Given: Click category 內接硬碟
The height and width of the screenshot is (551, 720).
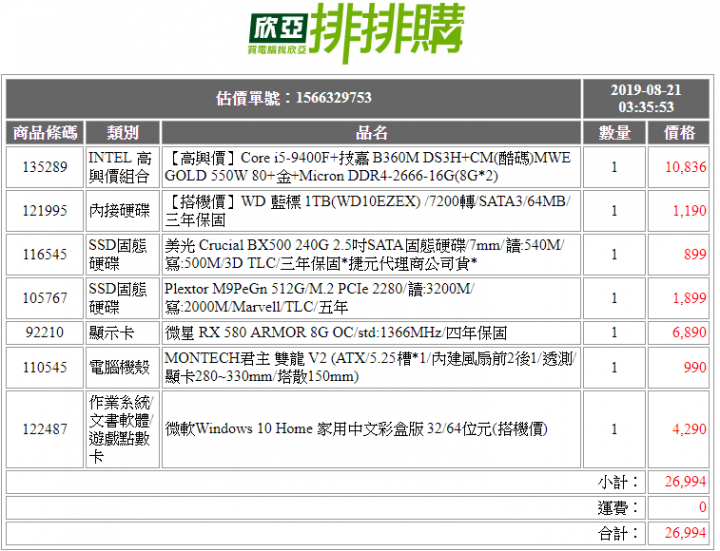Looking at the screenshot, I should pyautogui.click(x=119, y=211).
